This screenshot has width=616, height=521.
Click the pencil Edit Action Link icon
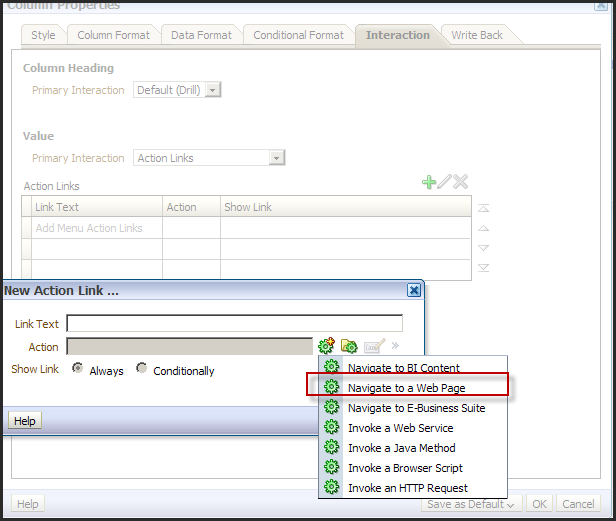pyautogui.click(x=444, y=182)
